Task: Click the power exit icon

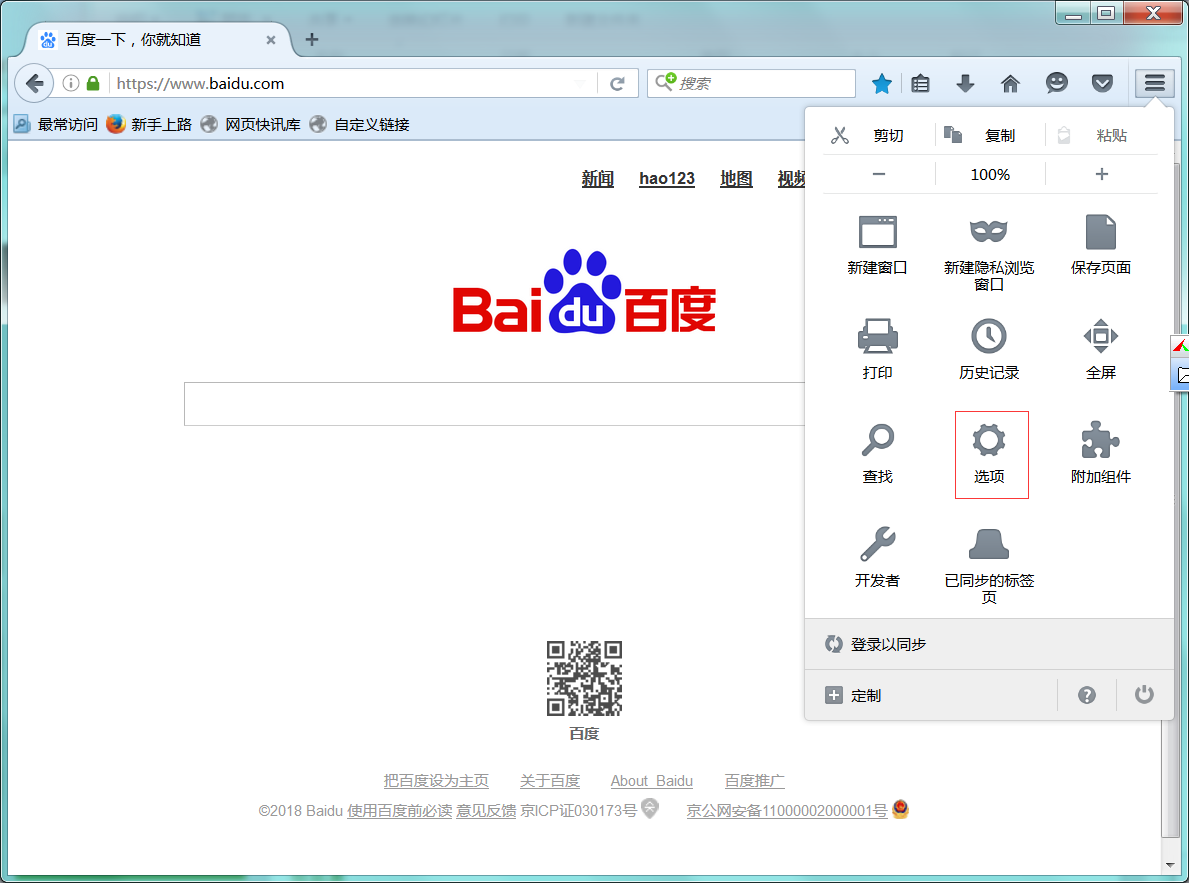Action: 1144,694
